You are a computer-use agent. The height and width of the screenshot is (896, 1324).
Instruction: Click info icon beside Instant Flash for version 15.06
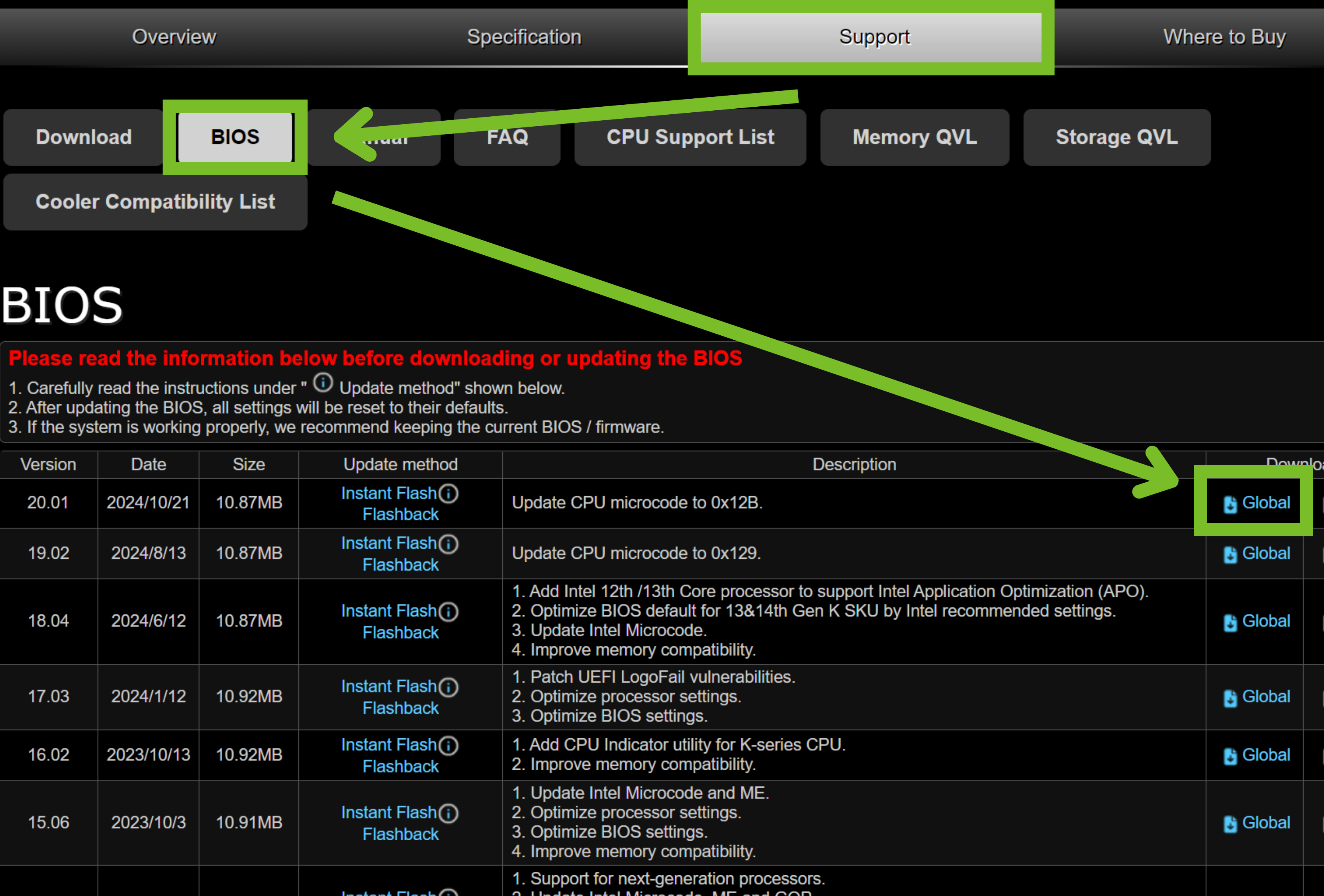[449, 814]
